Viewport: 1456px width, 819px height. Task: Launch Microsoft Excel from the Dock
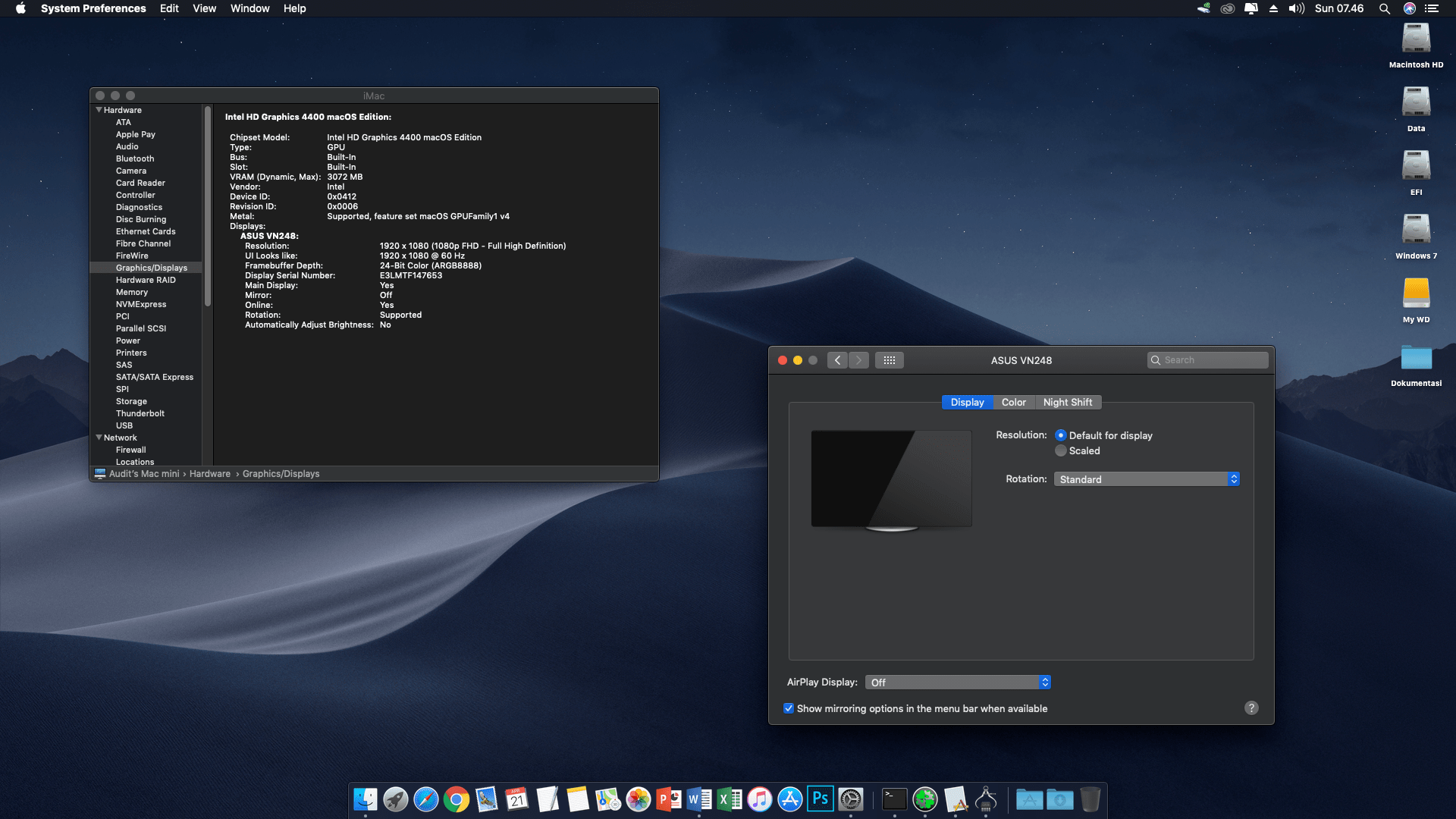click(730, 799)
